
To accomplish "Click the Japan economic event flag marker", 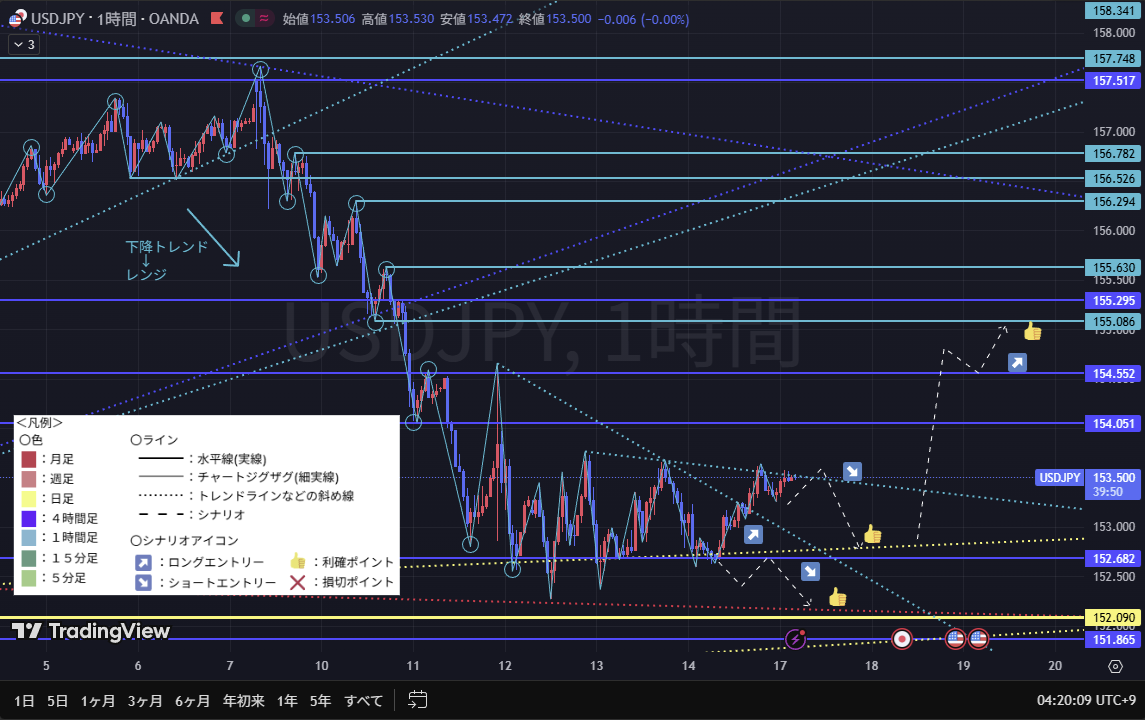I will 902,638.
